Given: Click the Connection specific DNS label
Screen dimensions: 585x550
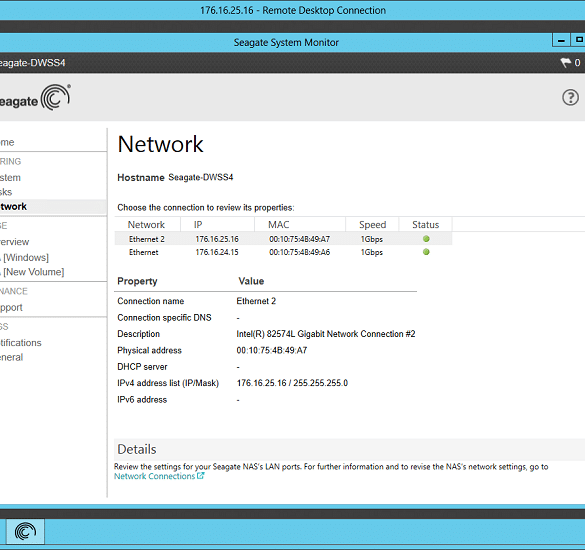Looking at the screenshot, I should coord(164,318).
